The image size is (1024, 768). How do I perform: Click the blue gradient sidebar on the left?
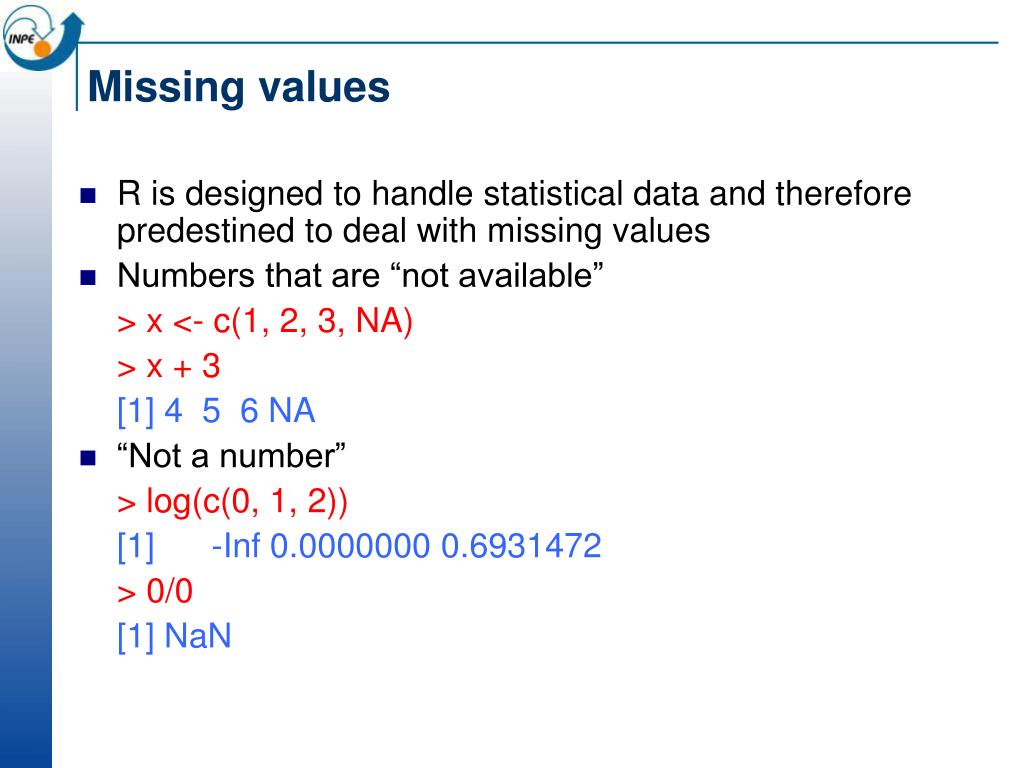point(26,418)
